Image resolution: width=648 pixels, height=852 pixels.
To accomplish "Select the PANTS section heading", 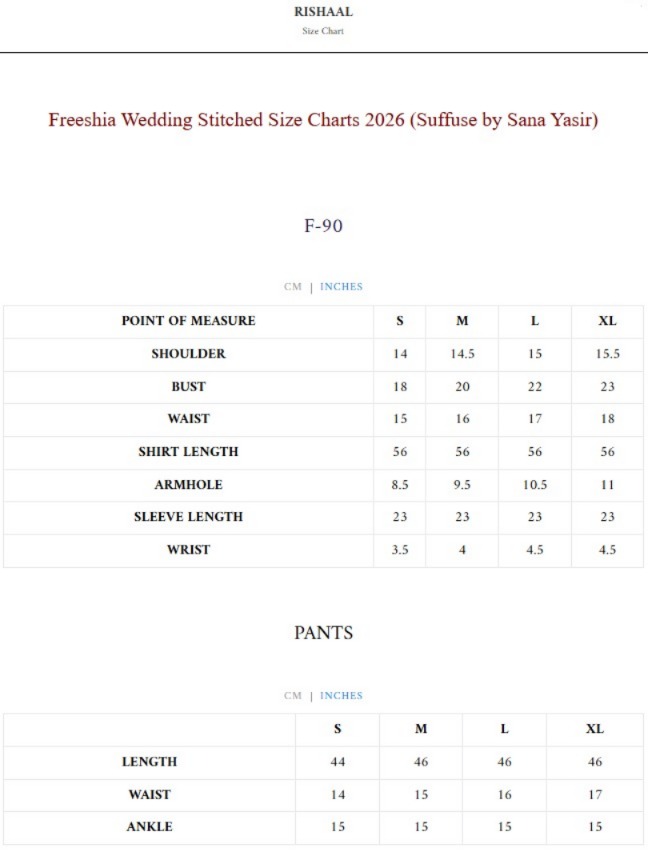I will pyautogui.click(x=323, y=633).
